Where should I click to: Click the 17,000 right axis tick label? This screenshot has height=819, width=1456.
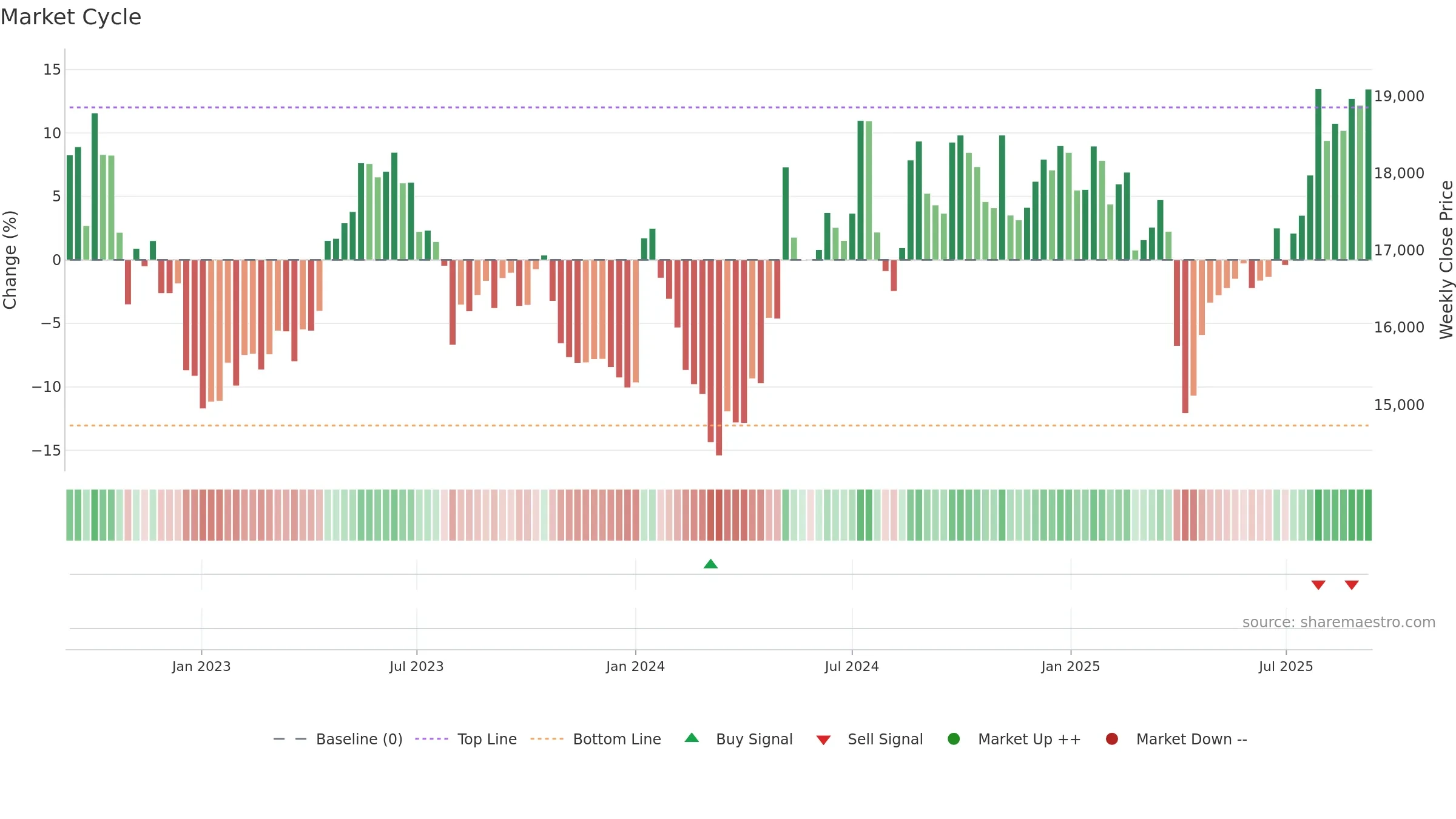click(1399, 251)
